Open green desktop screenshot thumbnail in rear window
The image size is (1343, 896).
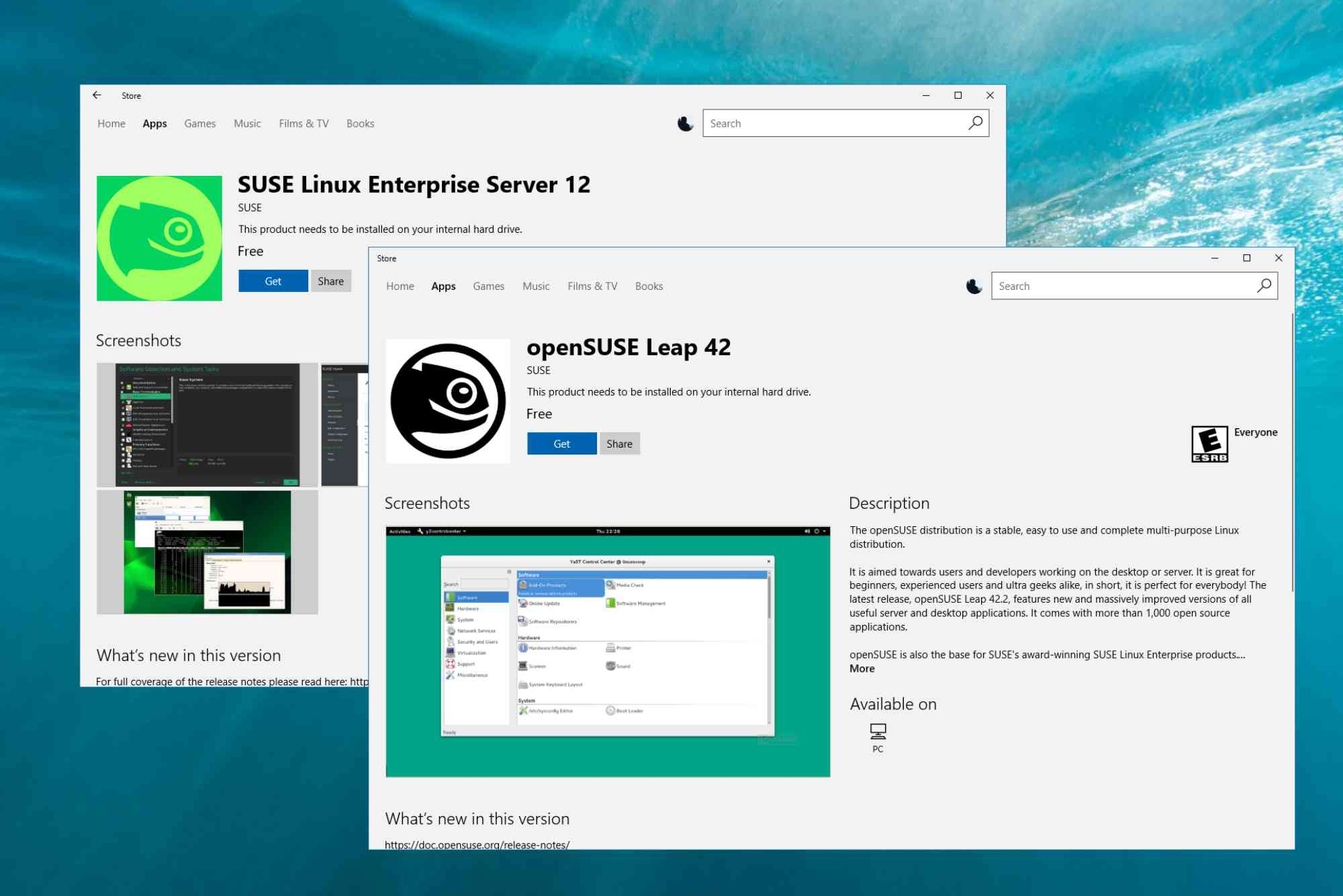pos(207,552)
